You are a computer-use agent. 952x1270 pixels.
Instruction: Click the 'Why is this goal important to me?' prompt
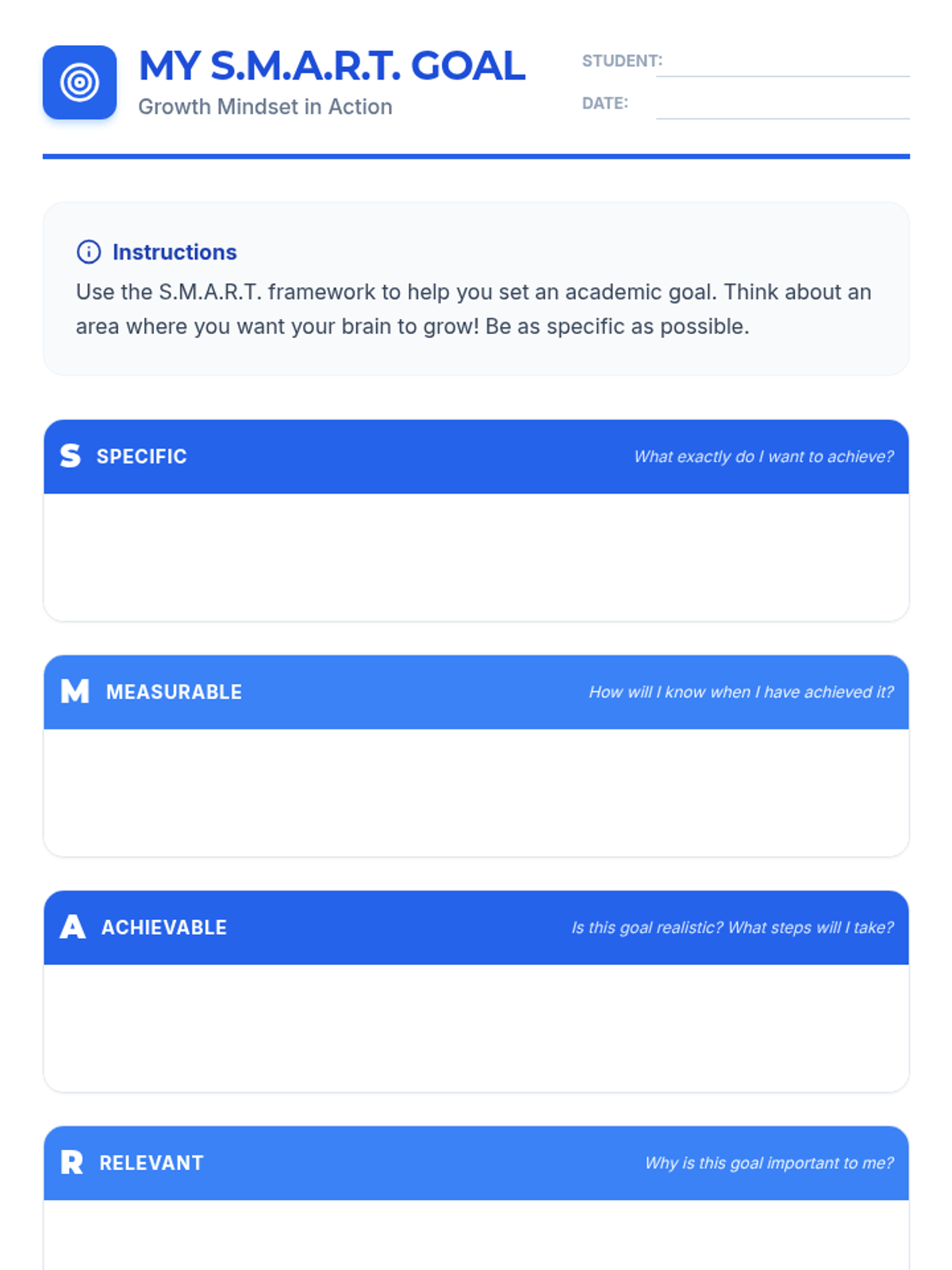[769, 1163]
